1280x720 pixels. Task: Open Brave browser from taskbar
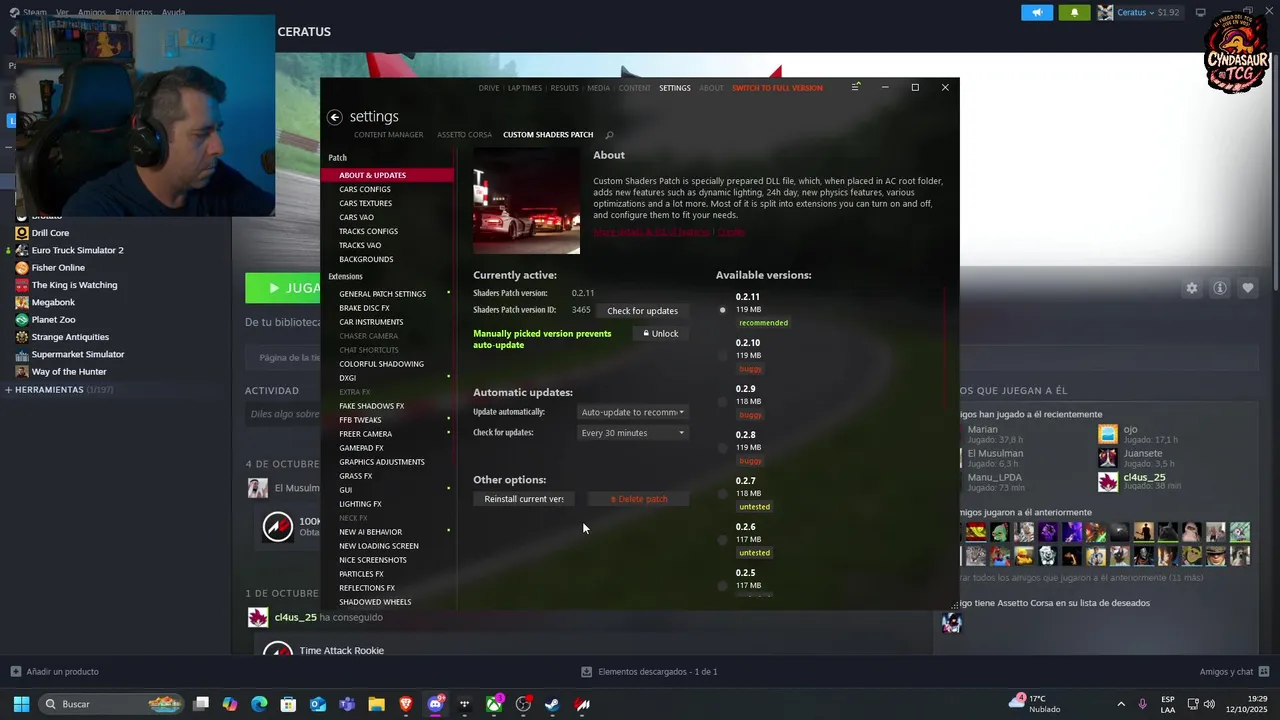coord(406,704)
